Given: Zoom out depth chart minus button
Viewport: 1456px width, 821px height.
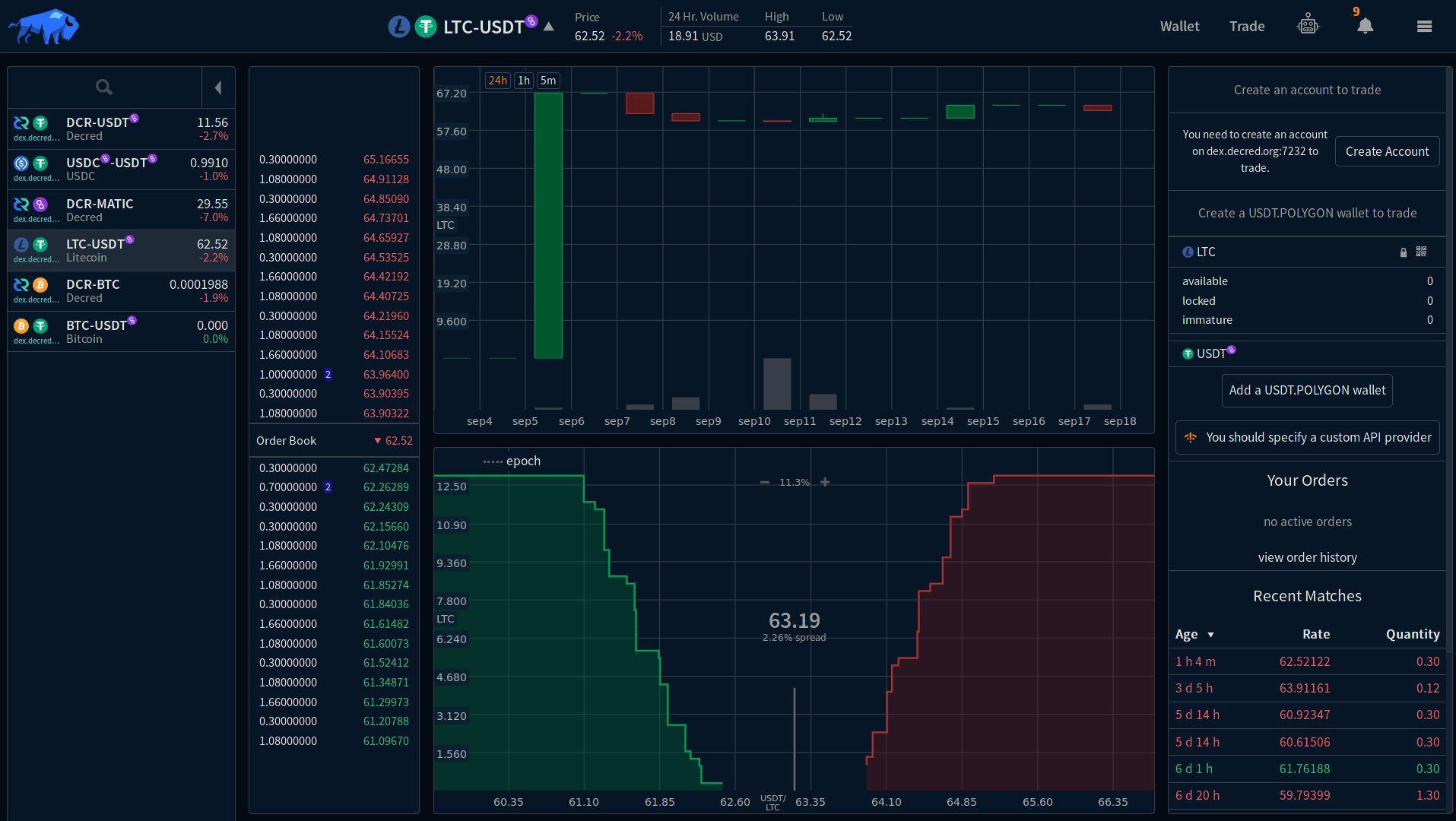Looking at the screenshot, I should (765, 482).
